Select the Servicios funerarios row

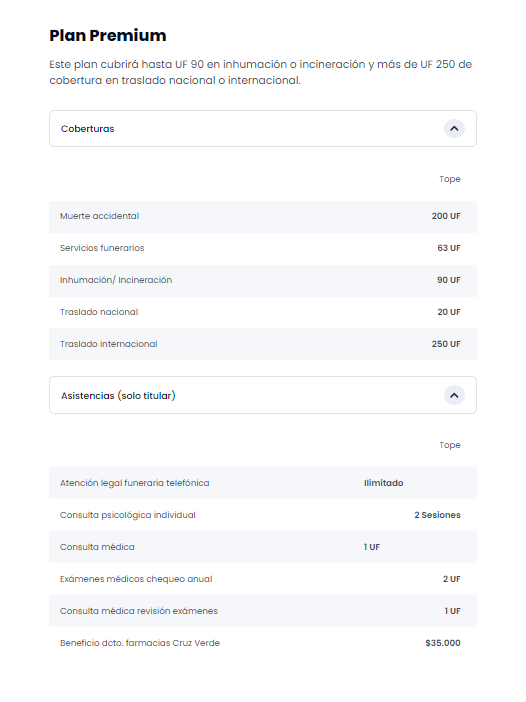coord(263,248)
